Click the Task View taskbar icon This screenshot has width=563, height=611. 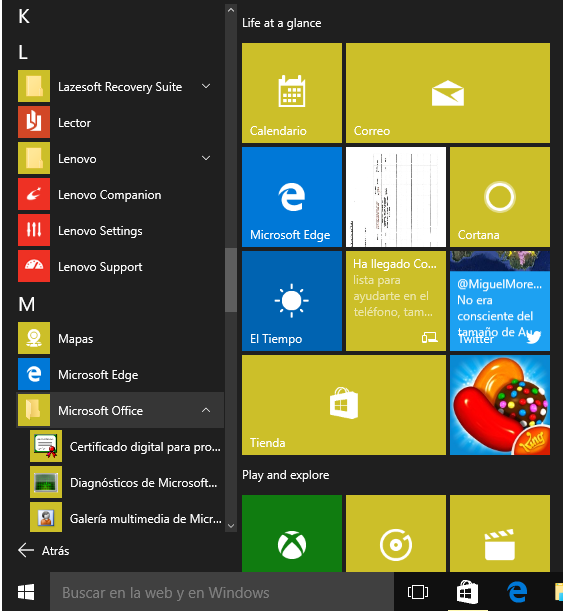coord(418,592)
